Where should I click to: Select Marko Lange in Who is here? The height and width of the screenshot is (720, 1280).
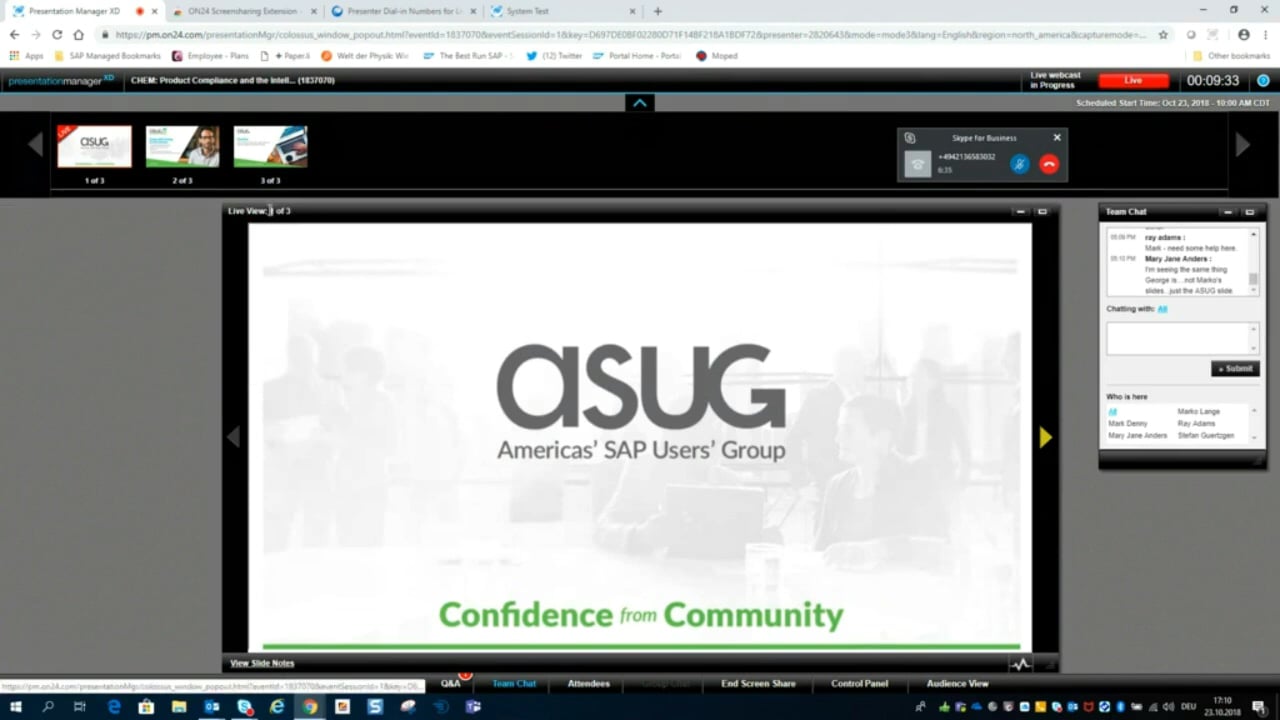coord(1198,411)
